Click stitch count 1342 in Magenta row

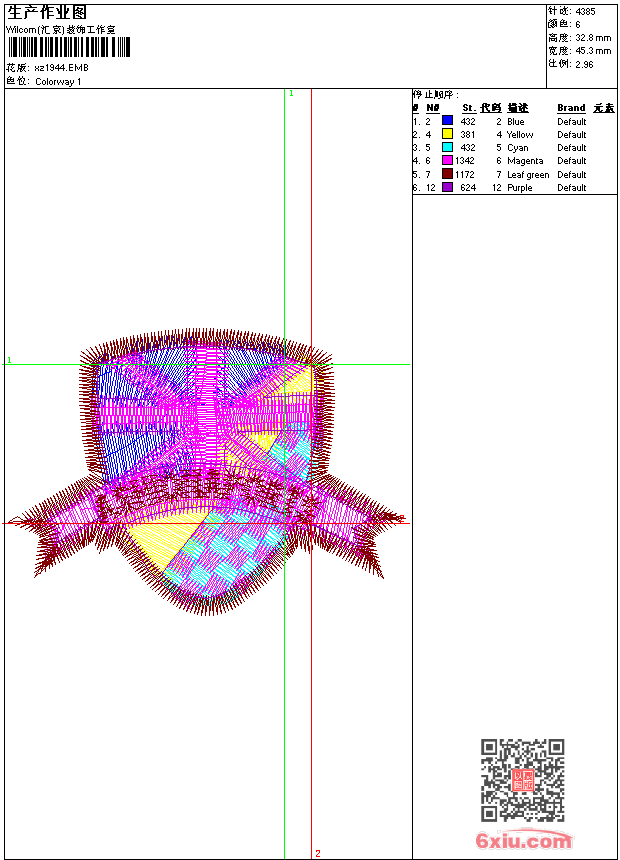click(x=465, y=161)
